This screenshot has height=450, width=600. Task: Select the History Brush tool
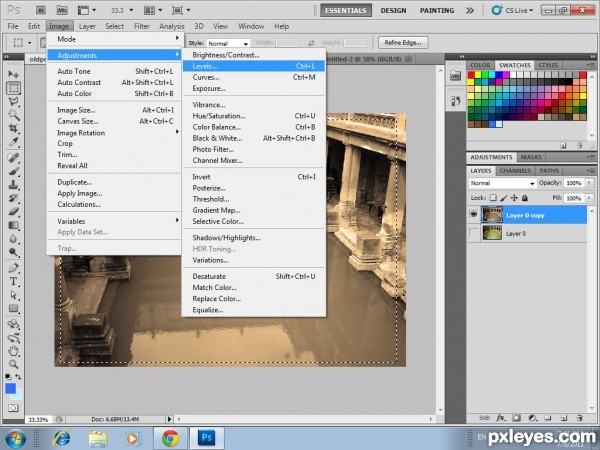tap(13, 198)
